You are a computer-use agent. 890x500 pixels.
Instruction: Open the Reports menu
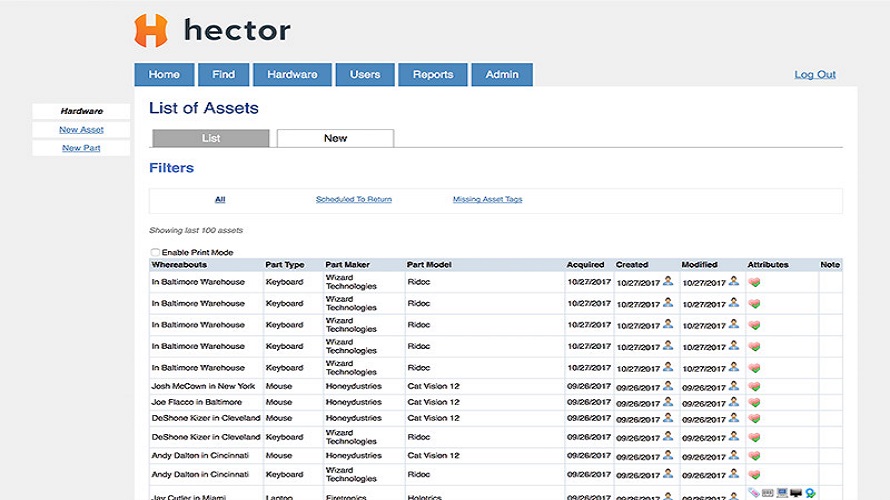coord(432,75)
